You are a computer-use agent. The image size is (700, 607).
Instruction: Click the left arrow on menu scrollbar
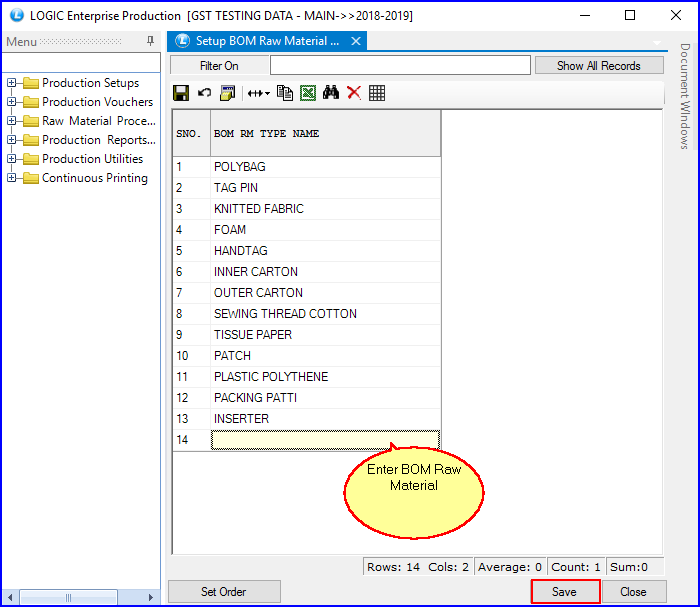pyautogui.click(x=10, y=597)
